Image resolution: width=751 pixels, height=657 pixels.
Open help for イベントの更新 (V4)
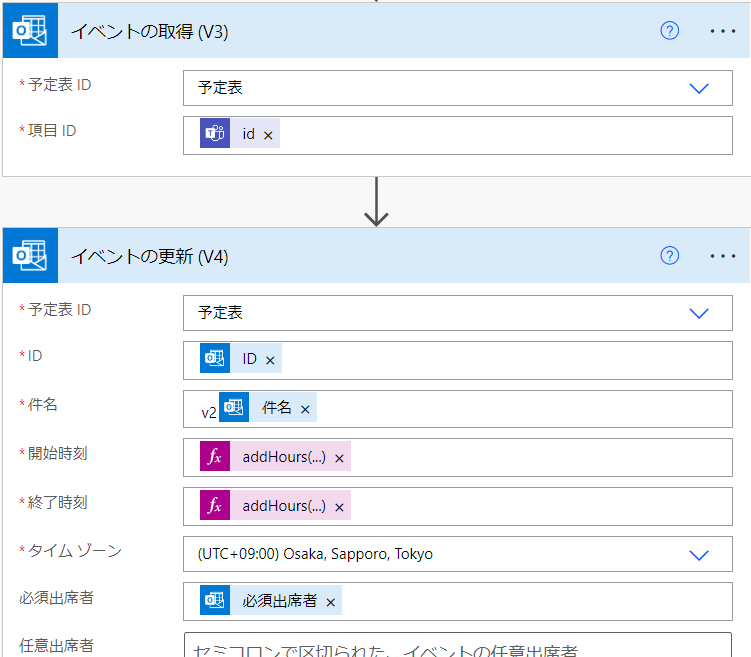coord(669,256)
